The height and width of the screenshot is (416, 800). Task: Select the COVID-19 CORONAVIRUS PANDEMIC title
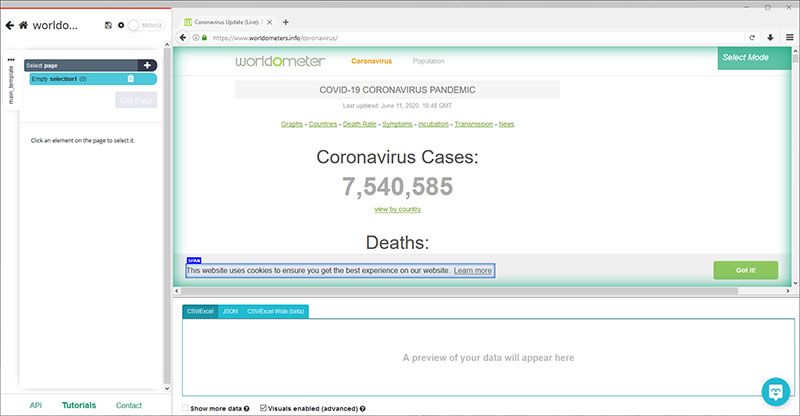pyautogui.click(x=397, y=90)
